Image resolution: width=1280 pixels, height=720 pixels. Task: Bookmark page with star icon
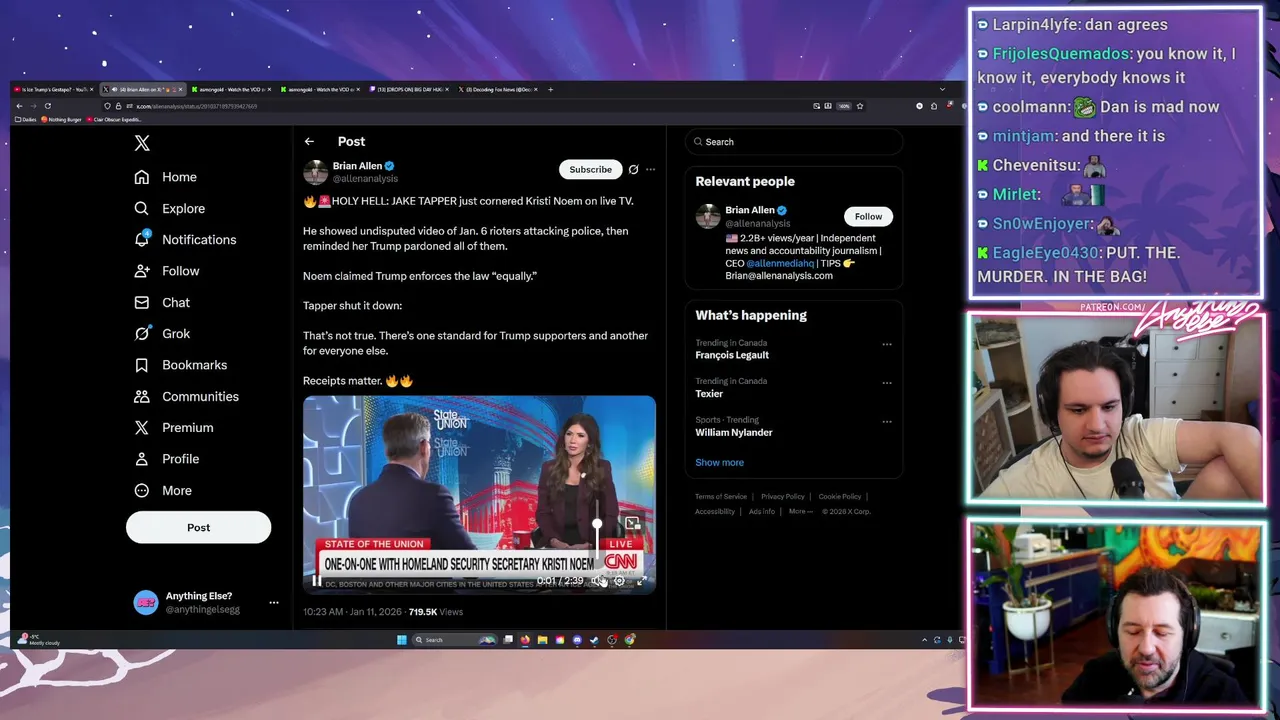860,106
